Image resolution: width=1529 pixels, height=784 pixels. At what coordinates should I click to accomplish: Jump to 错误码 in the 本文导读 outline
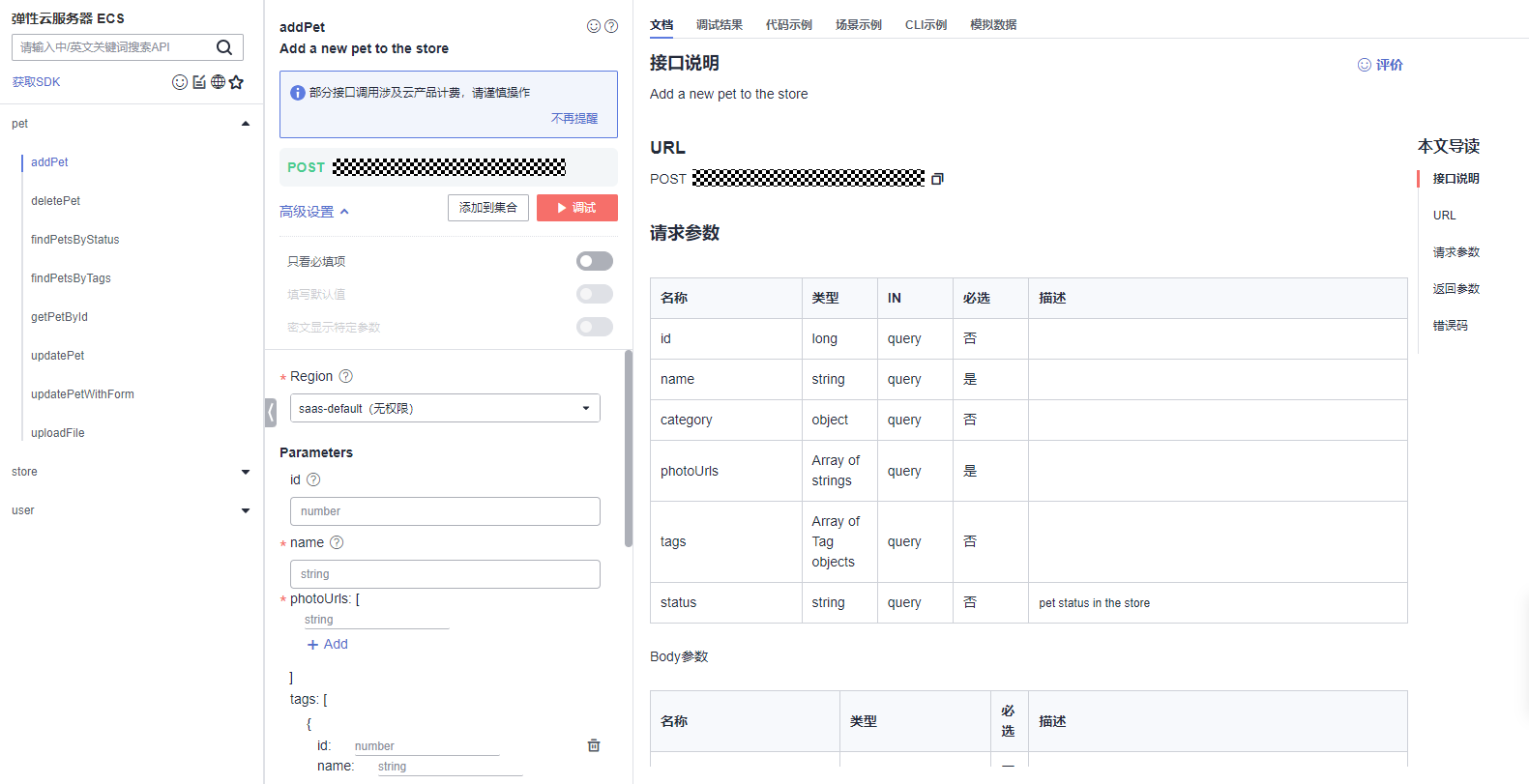tap(1450, 326)
